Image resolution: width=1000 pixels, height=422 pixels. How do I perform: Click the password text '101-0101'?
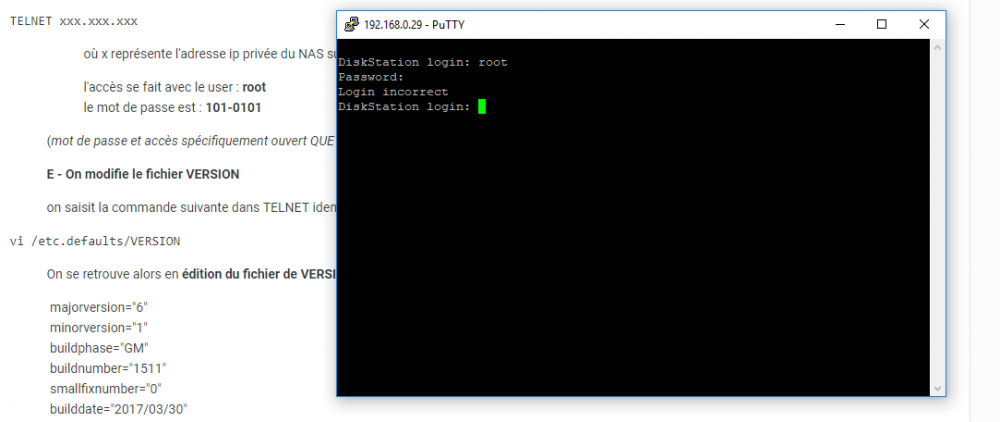coord(233,107)
